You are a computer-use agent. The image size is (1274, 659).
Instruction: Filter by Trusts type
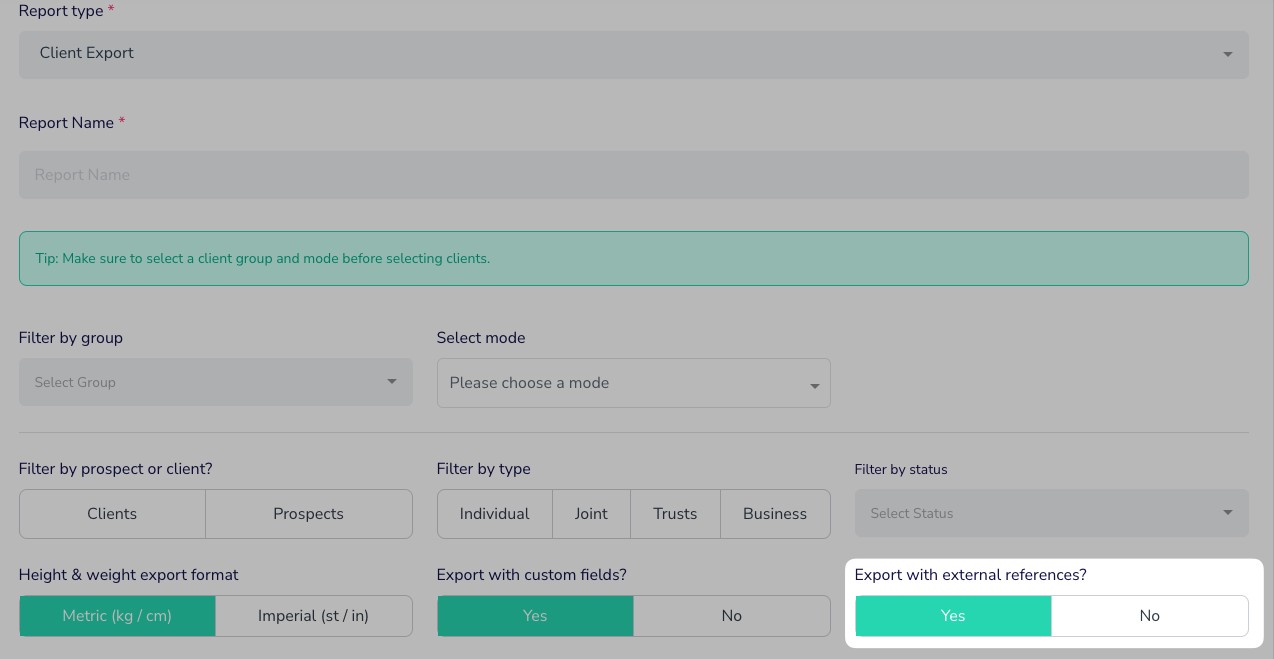click(x=675, y=514)
